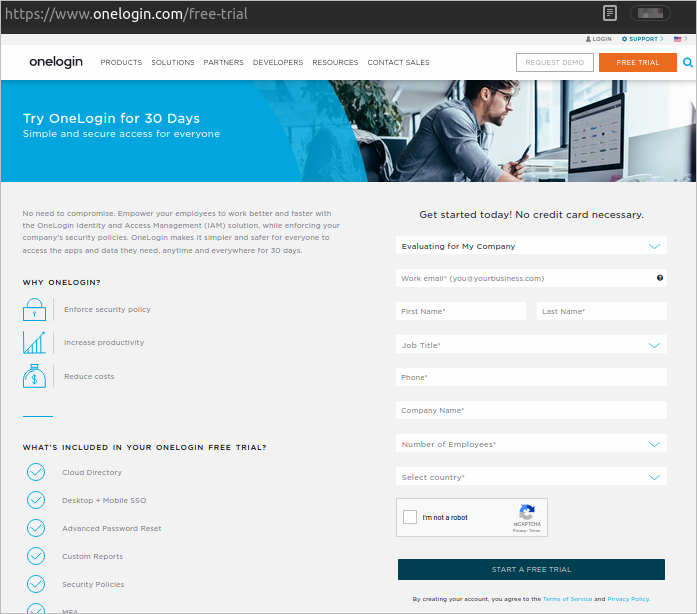The height and width of the screenshot is (614, 697).
Task: Click the search magnifier icon in header
Action: [687, 62]
